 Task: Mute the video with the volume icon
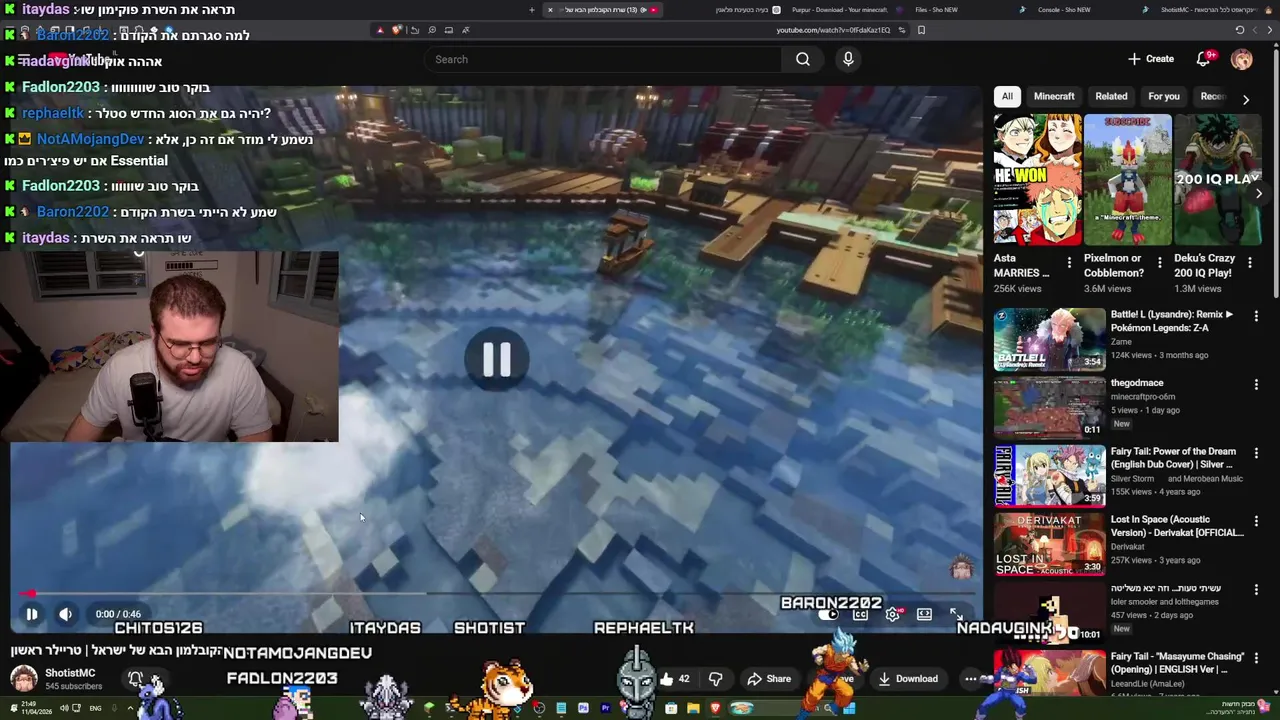[x=65, y=614]
